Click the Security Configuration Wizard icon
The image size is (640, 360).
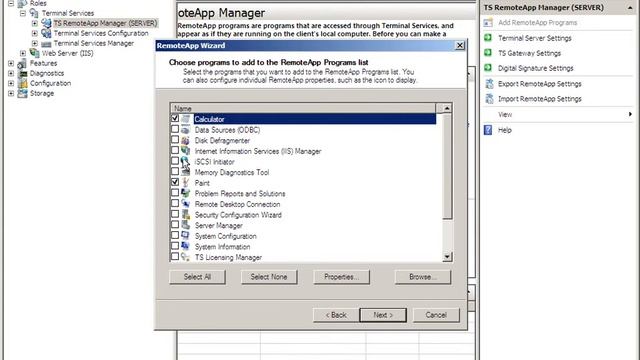(186, 215)
